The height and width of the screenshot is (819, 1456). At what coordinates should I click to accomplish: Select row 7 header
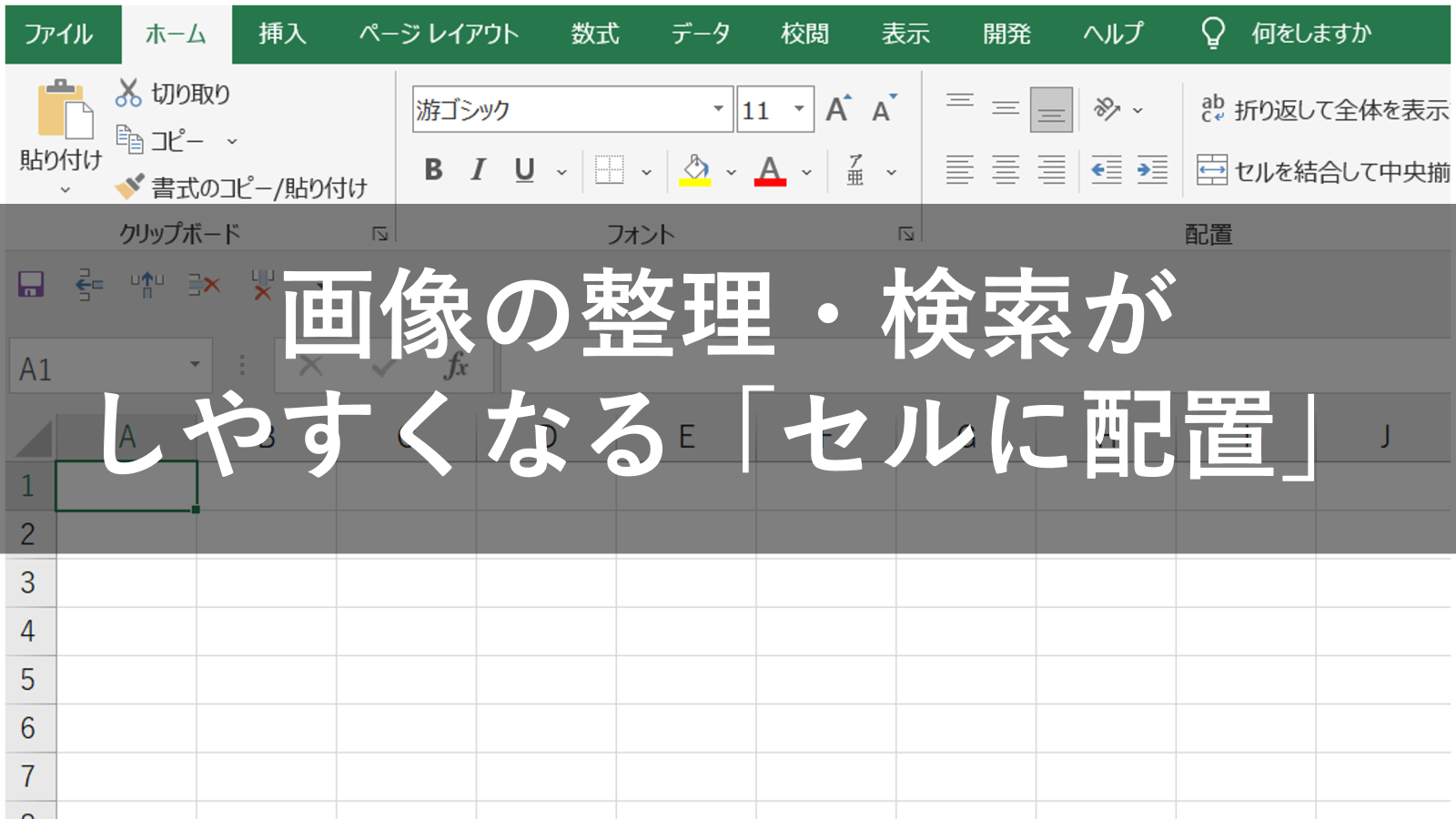coord(28,776)
